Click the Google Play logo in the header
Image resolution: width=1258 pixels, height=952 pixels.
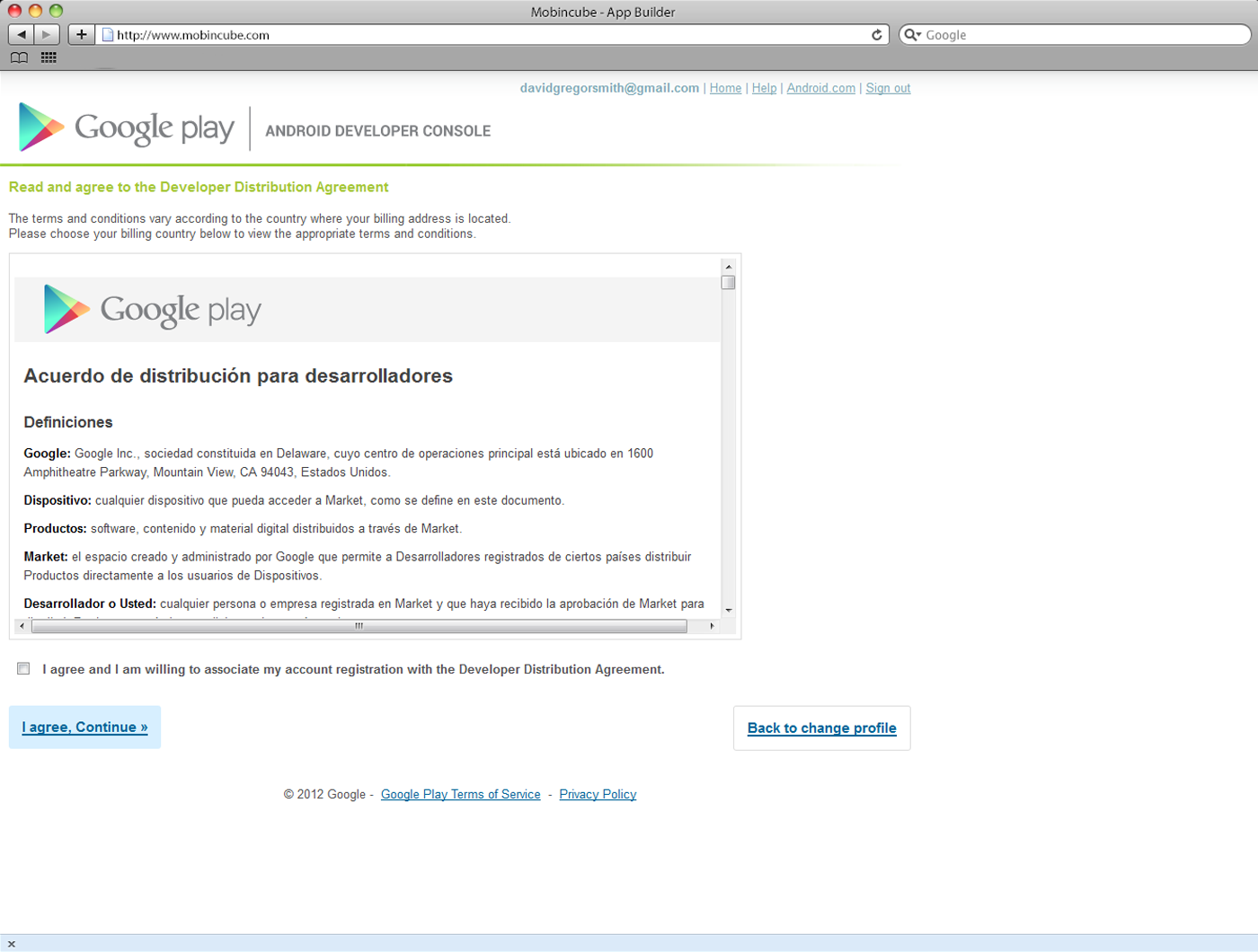pos(126,128)
